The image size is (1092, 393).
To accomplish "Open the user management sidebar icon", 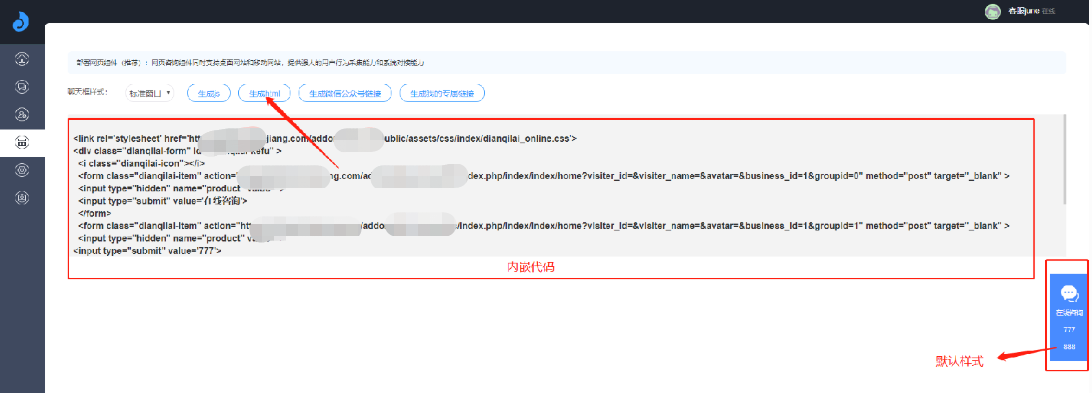I will pos(22,114).
